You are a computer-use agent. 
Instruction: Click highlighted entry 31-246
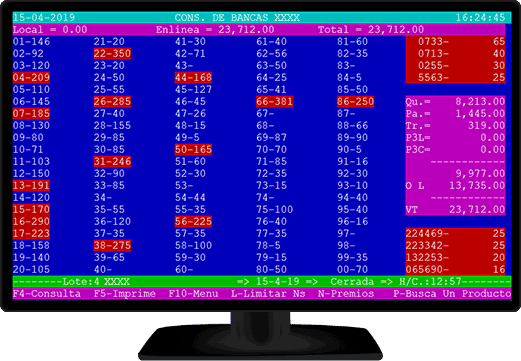point(112,162)
